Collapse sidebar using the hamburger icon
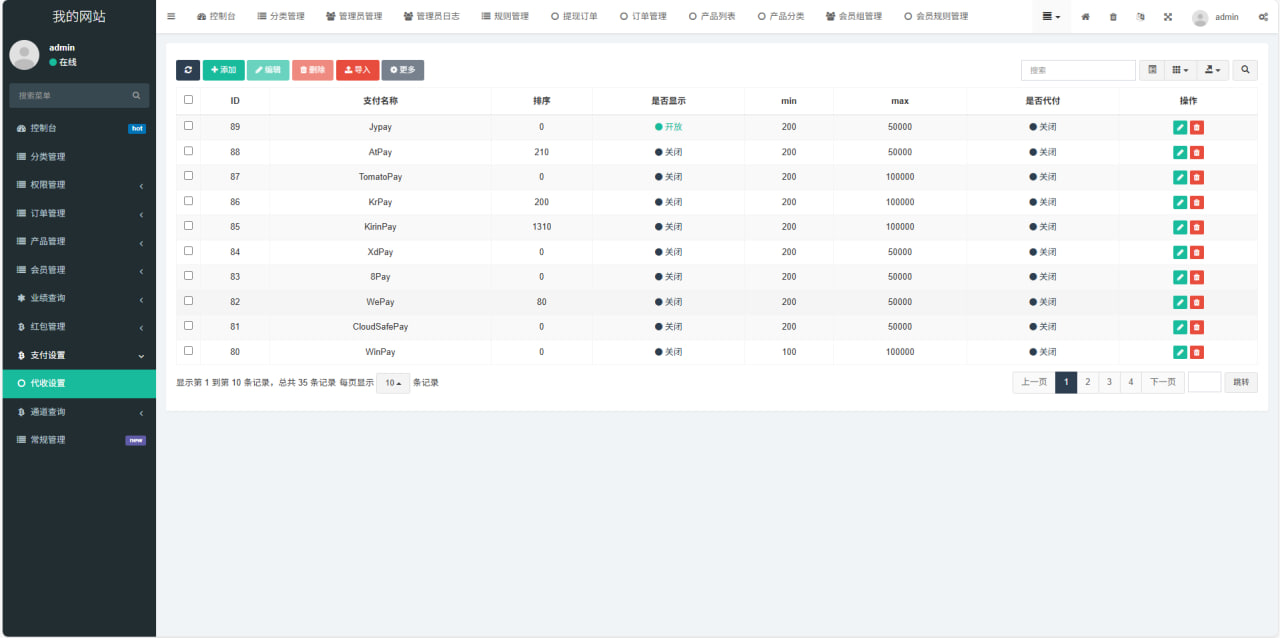Image resolution: width=1280 pixels, height=638 pixels. (171, 17)
